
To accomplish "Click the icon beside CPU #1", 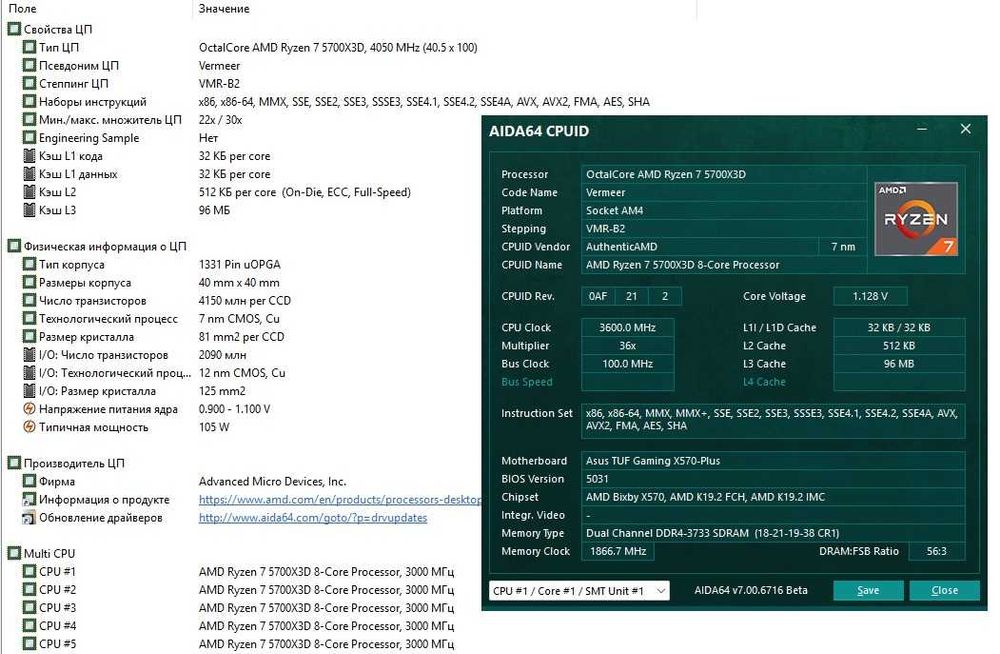I will click(29, 572).
